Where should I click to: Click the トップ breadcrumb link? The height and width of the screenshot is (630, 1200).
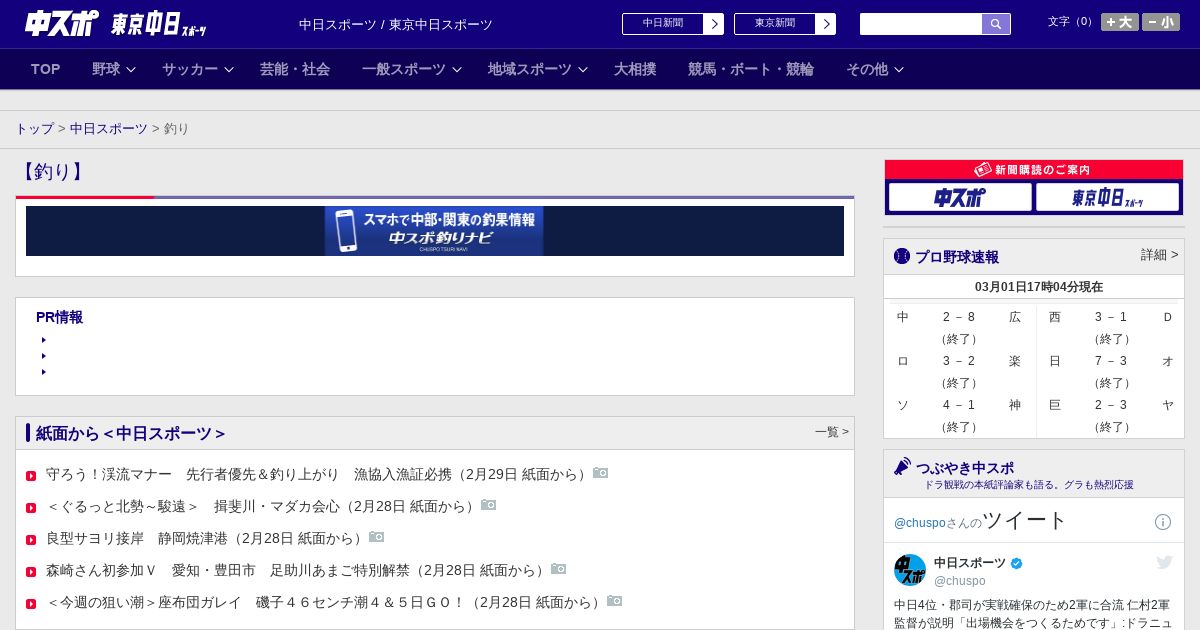point(34,129)
